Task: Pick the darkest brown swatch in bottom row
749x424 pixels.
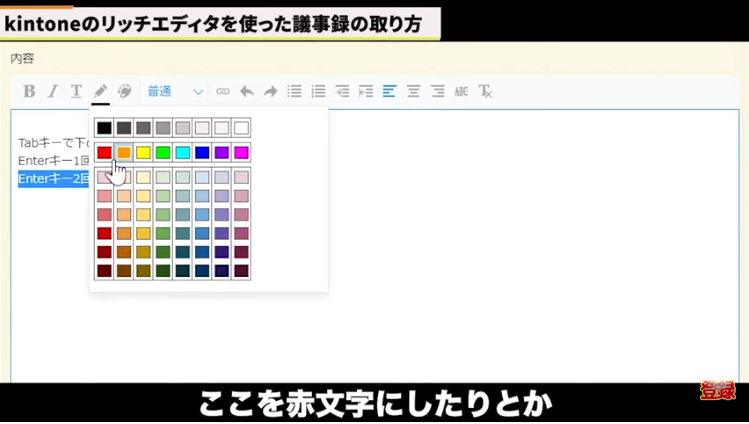Action: coord(124,271)
